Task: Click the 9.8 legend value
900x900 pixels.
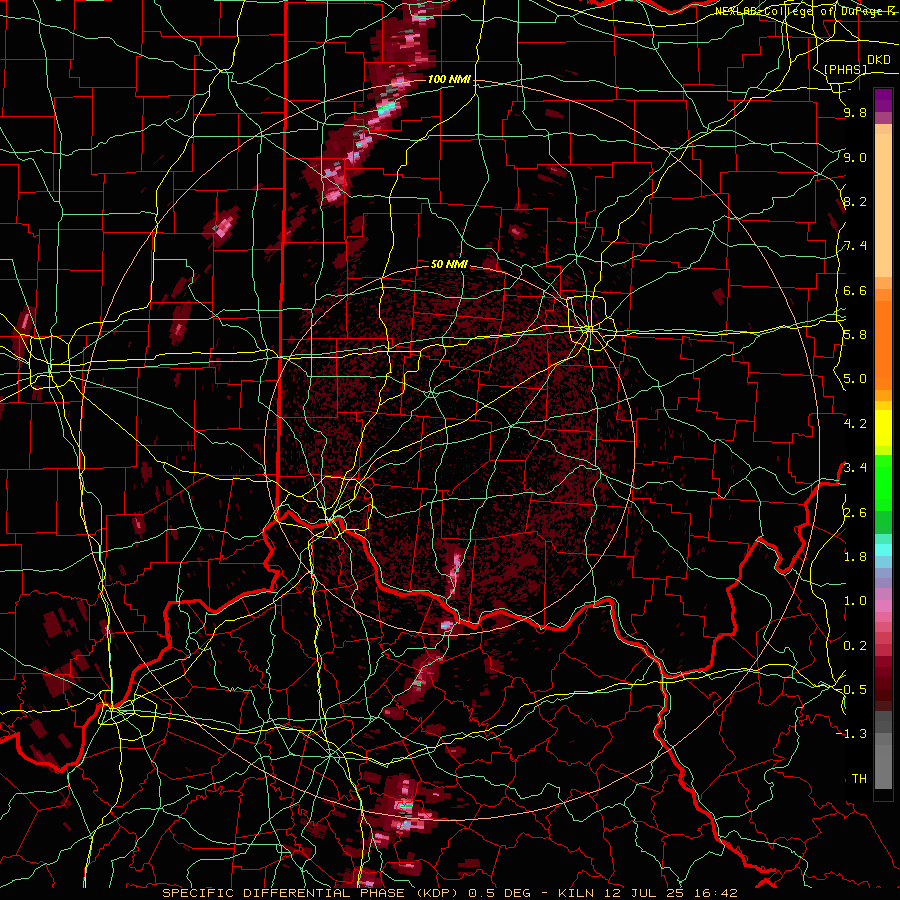Action: pos(855,112)
